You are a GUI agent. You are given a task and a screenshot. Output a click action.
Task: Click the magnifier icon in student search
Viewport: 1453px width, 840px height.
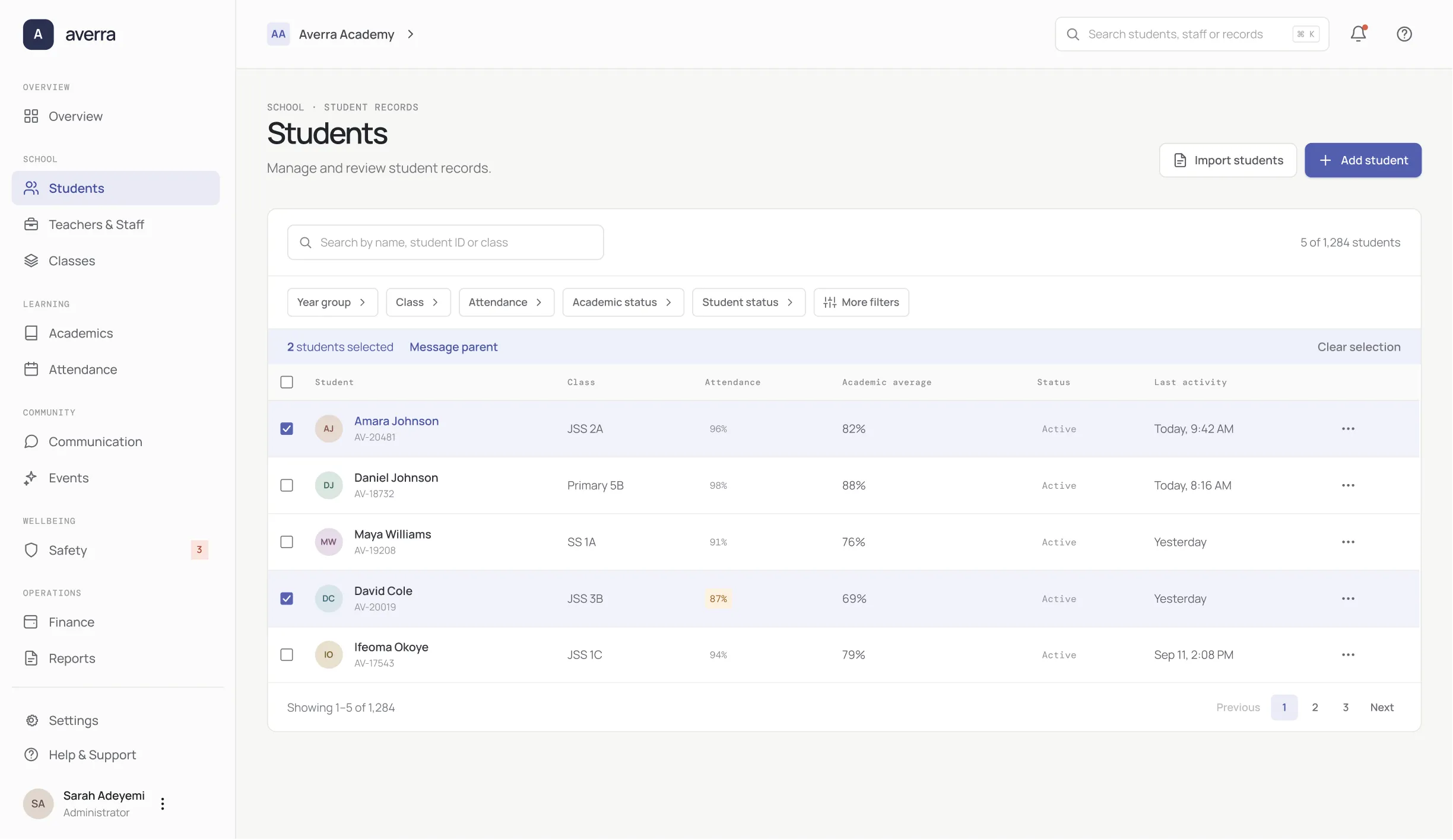coord(306,242)
